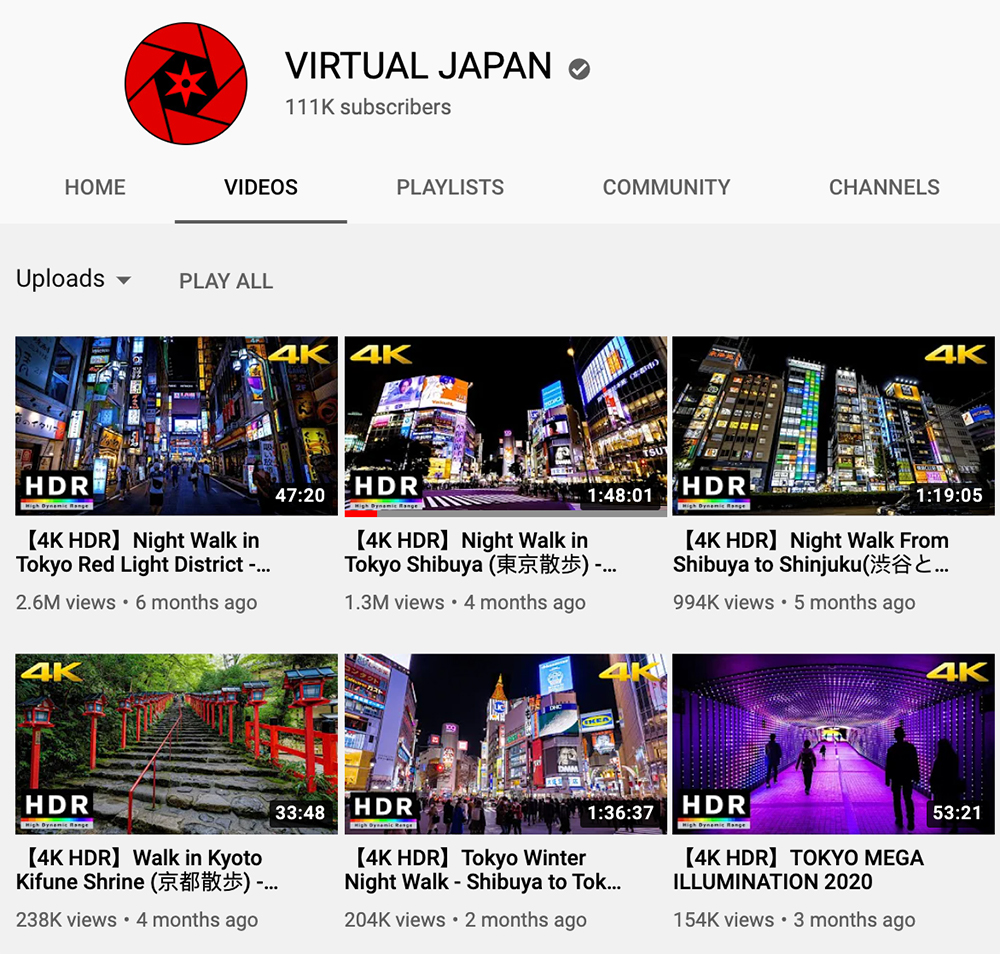Screen dimensions: 1000x954
Task: Play the Tokyo Winter Night Walk thumbnail
Action: point(505,744)
